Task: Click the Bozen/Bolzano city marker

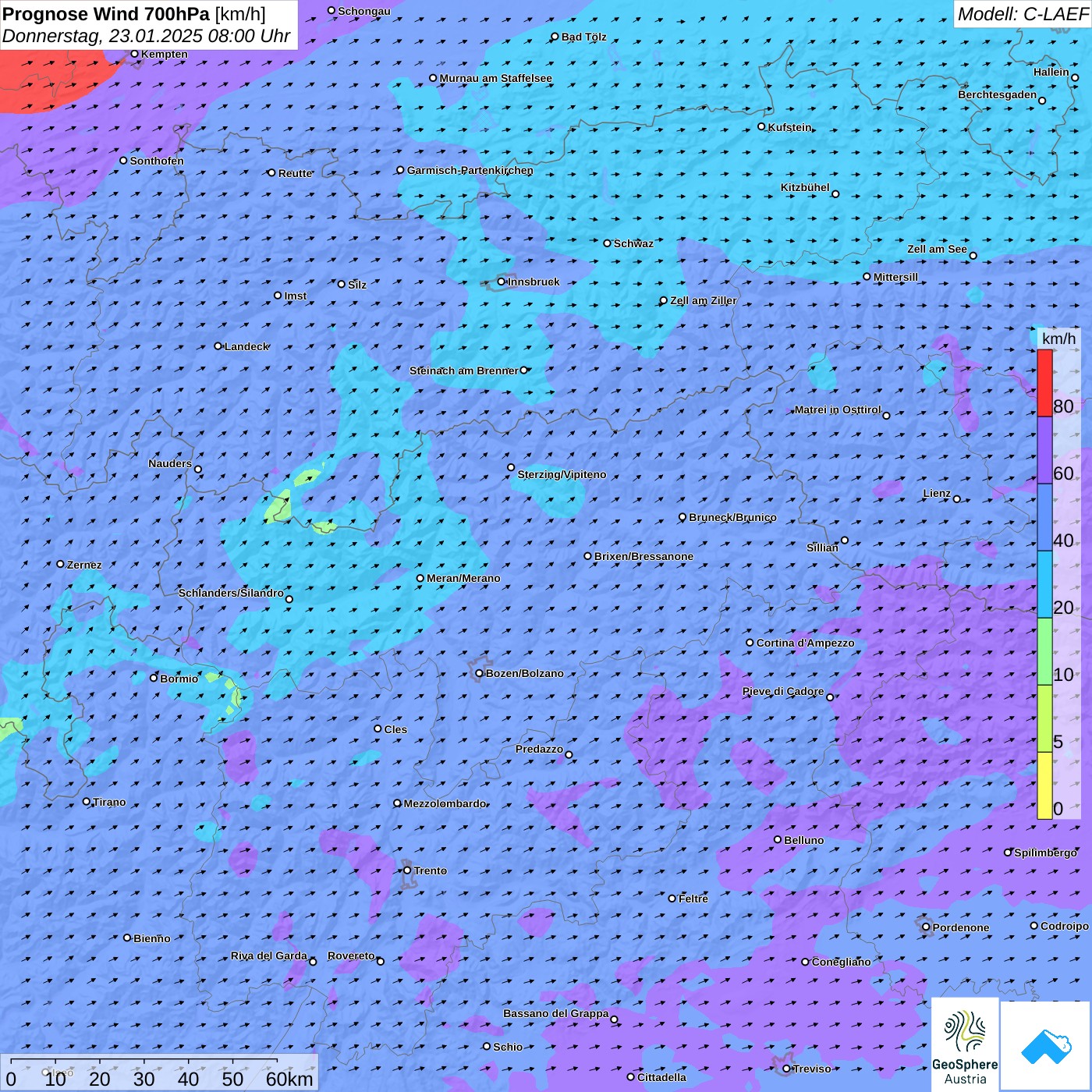Action: [480, 673]
